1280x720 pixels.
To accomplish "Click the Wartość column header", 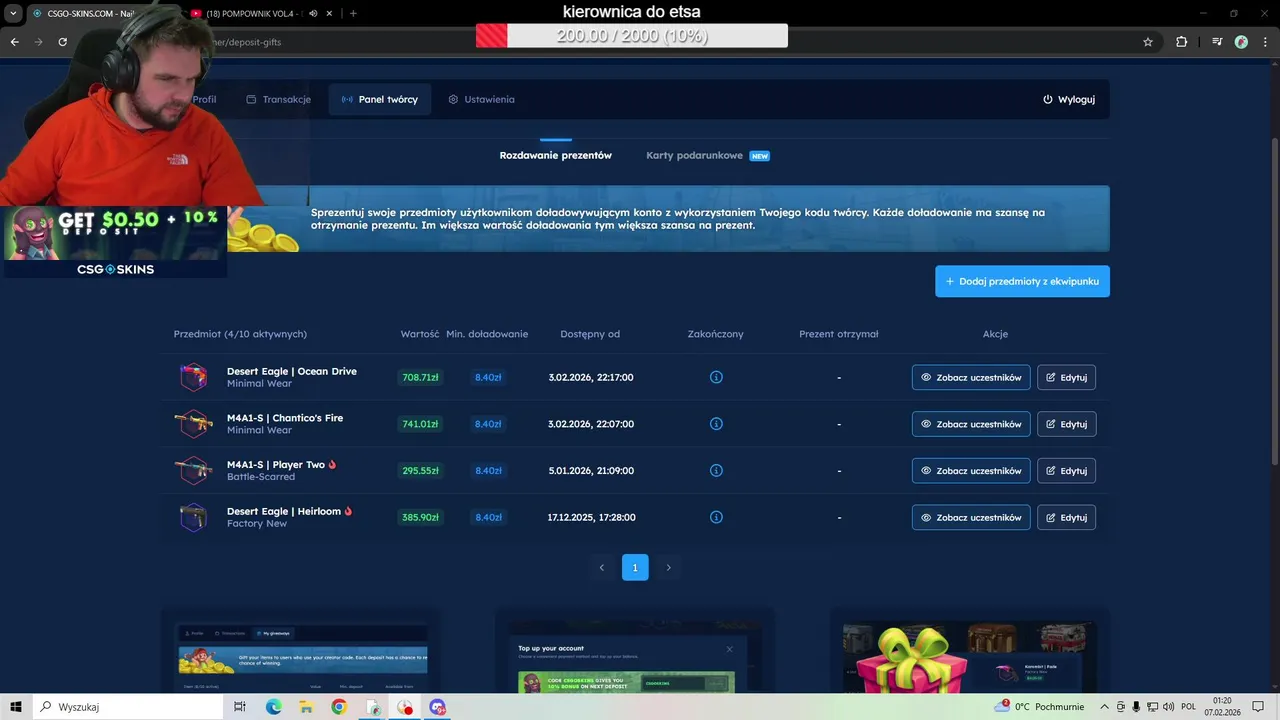I will pyautogui.click(x=420, y=334).
